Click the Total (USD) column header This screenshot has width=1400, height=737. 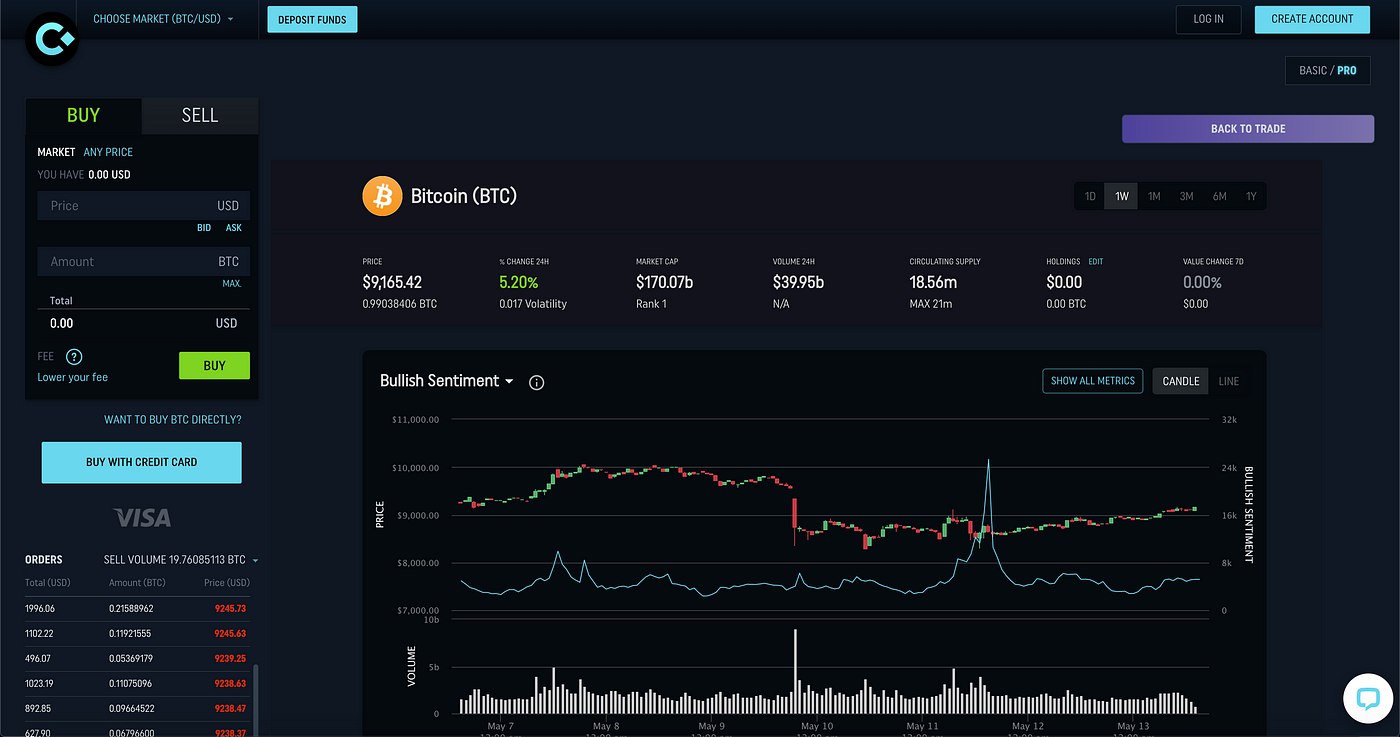click(47, 583)
